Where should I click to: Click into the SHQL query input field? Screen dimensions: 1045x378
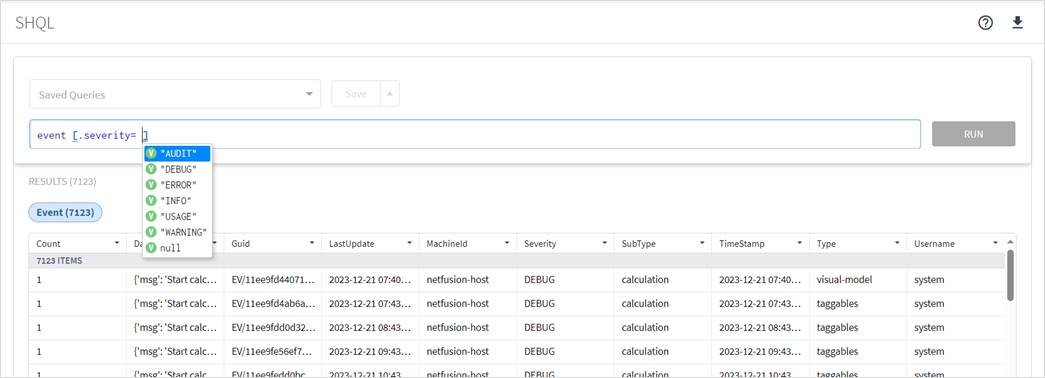(x=475, y=135)
